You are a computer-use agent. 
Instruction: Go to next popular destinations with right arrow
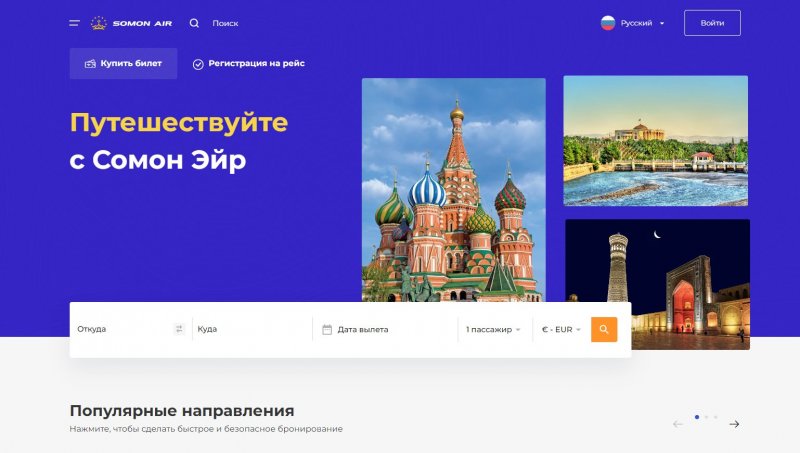[734, 424]
